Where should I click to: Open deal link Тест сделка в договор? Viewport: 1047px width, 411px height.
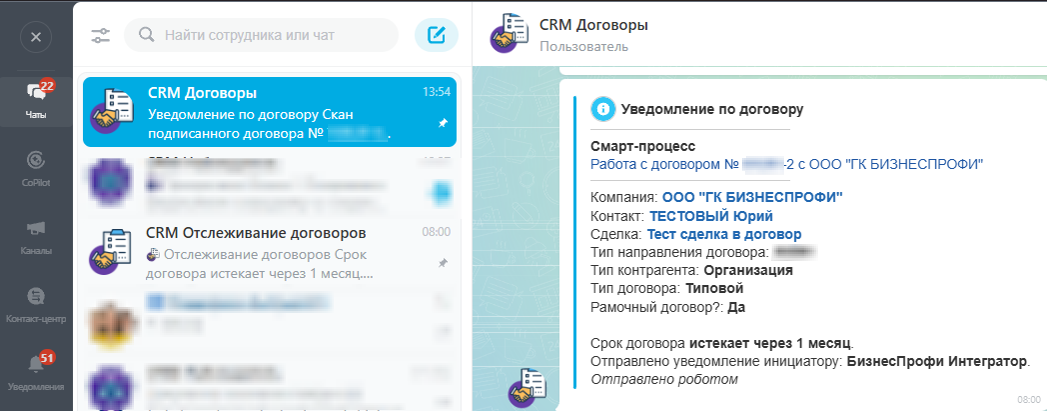724,234
